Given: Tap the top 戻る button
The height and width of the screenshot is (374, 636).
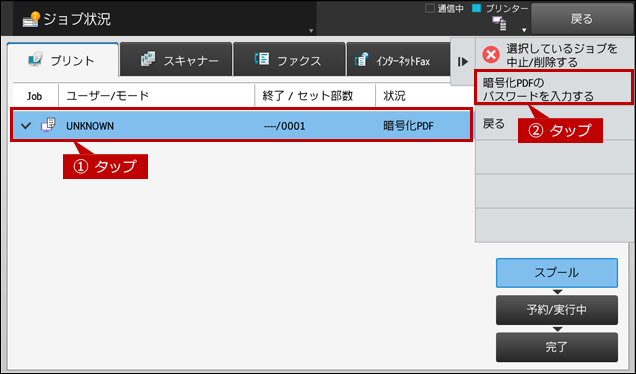Looking at the screenshot, I should pyautogui.click(x=582, y=19).
